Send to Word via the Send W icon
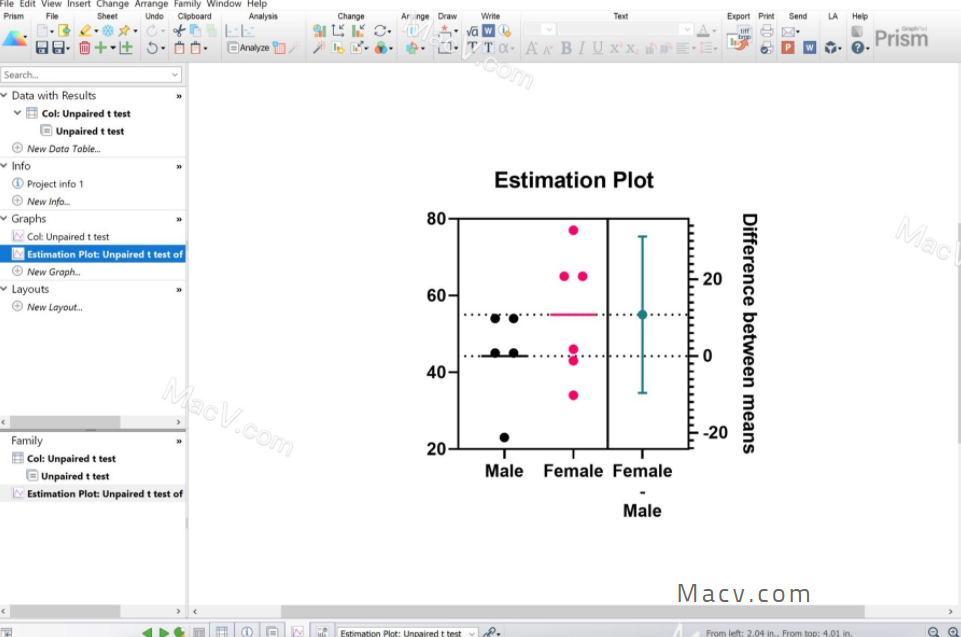Viewport: 961px width, 637px height. [x=810, y=48]
